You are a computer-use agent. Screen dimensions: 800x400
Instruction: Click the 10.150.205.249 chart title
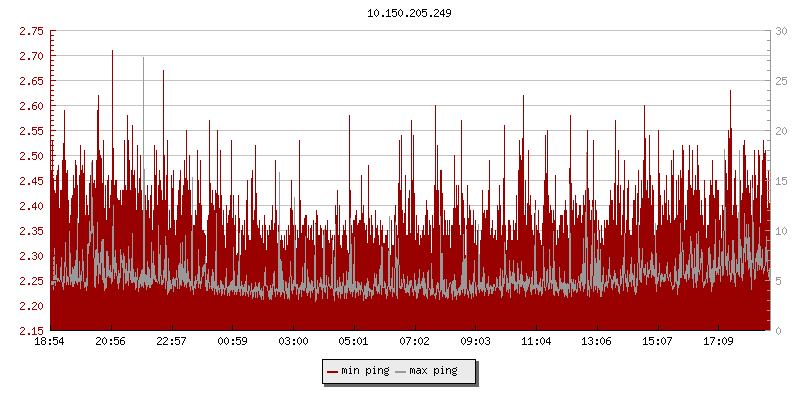click(x=400, y=14)
